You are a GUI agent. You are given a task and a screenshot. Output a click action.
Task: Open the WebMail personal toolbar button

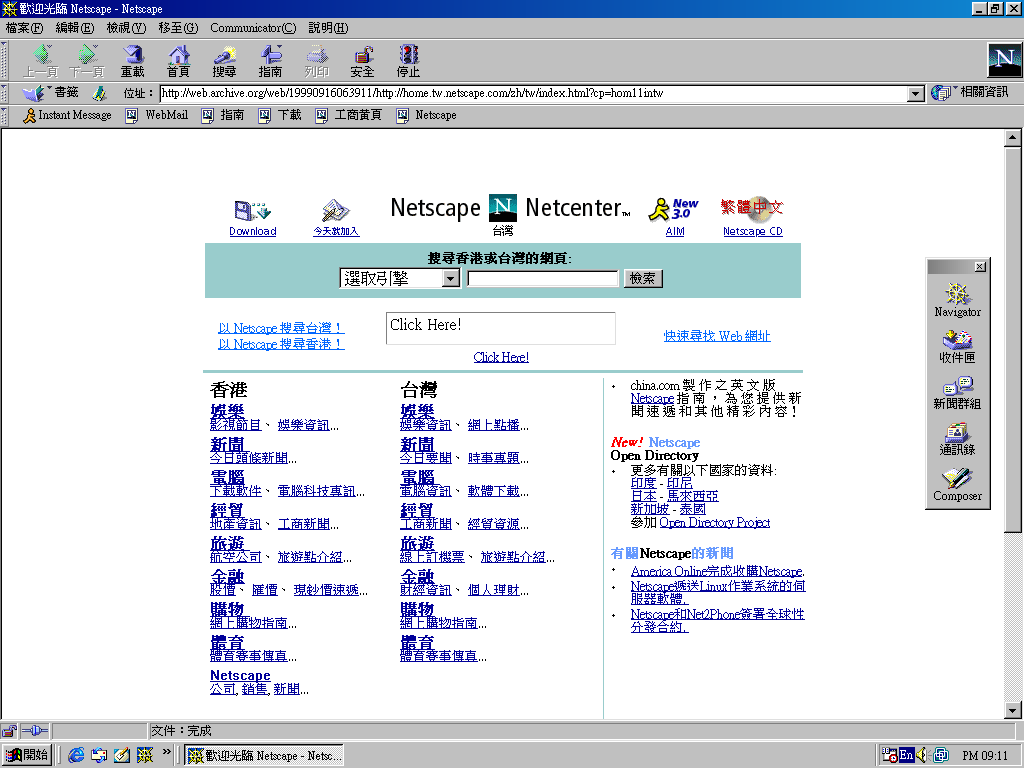click(157, 116)
